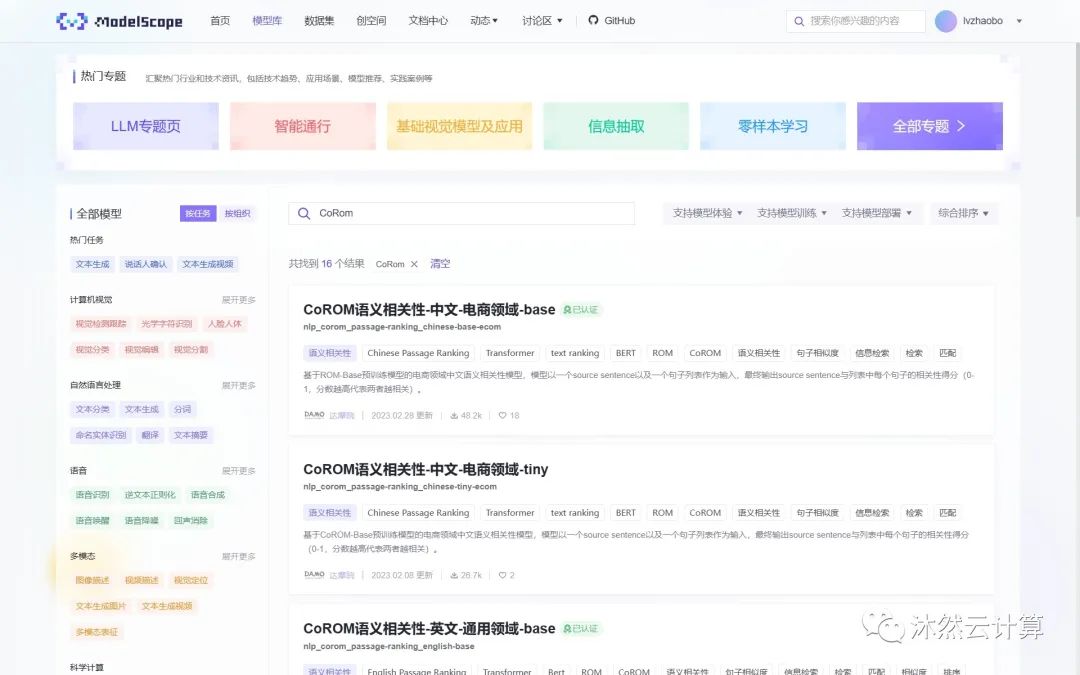Select 命名实体识别 task tag
The height and width of the screenshot is (675, 1080).
(x=101, y=435)
